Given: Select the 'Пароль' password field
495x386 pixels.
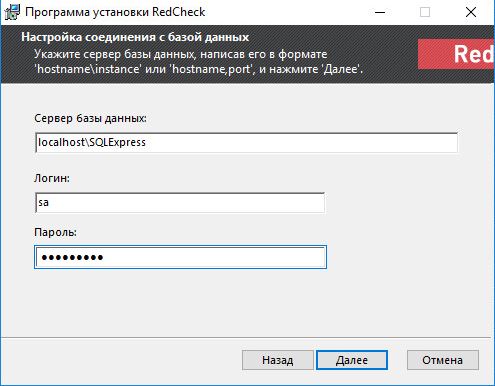Looking at the screenshot, I should pyautogui.click(x=180, y=257).
